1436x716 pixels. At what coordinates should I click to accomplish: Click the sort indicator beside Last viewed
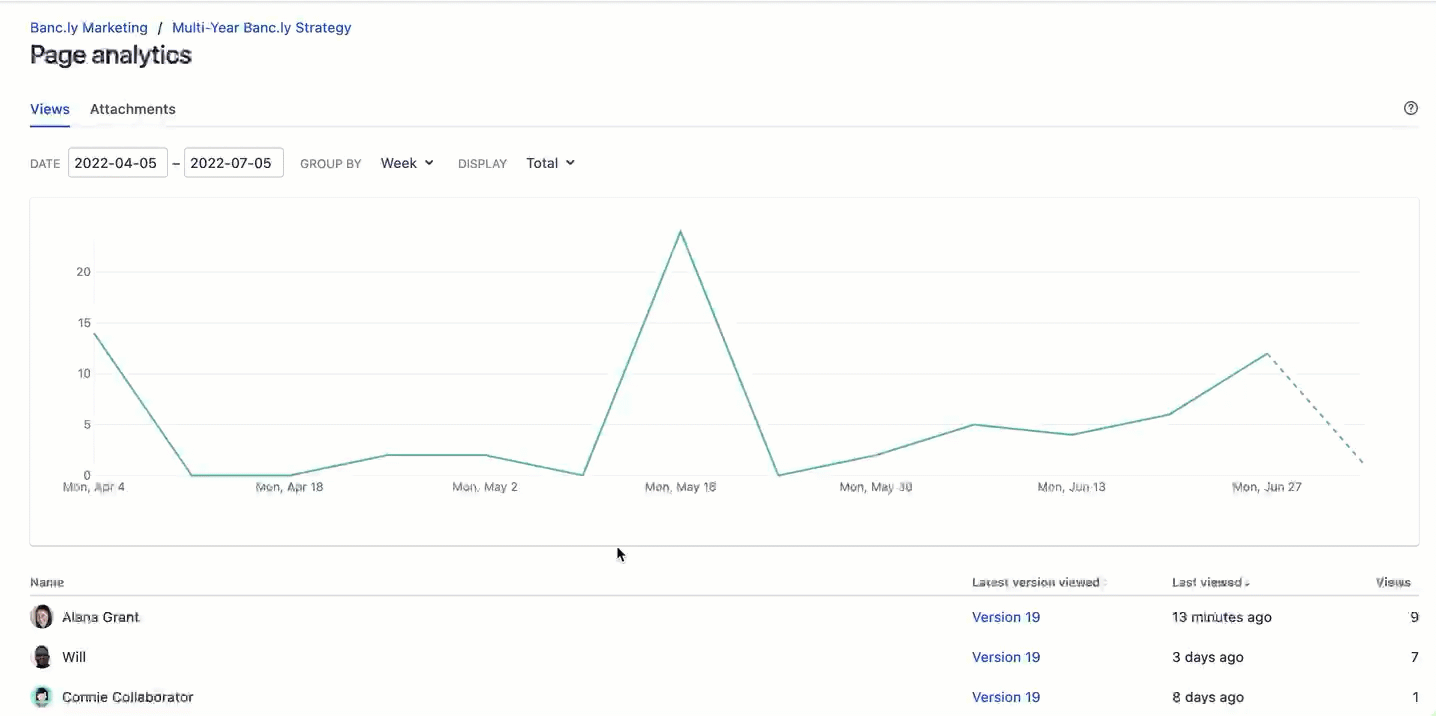[x=1249, y=582]
